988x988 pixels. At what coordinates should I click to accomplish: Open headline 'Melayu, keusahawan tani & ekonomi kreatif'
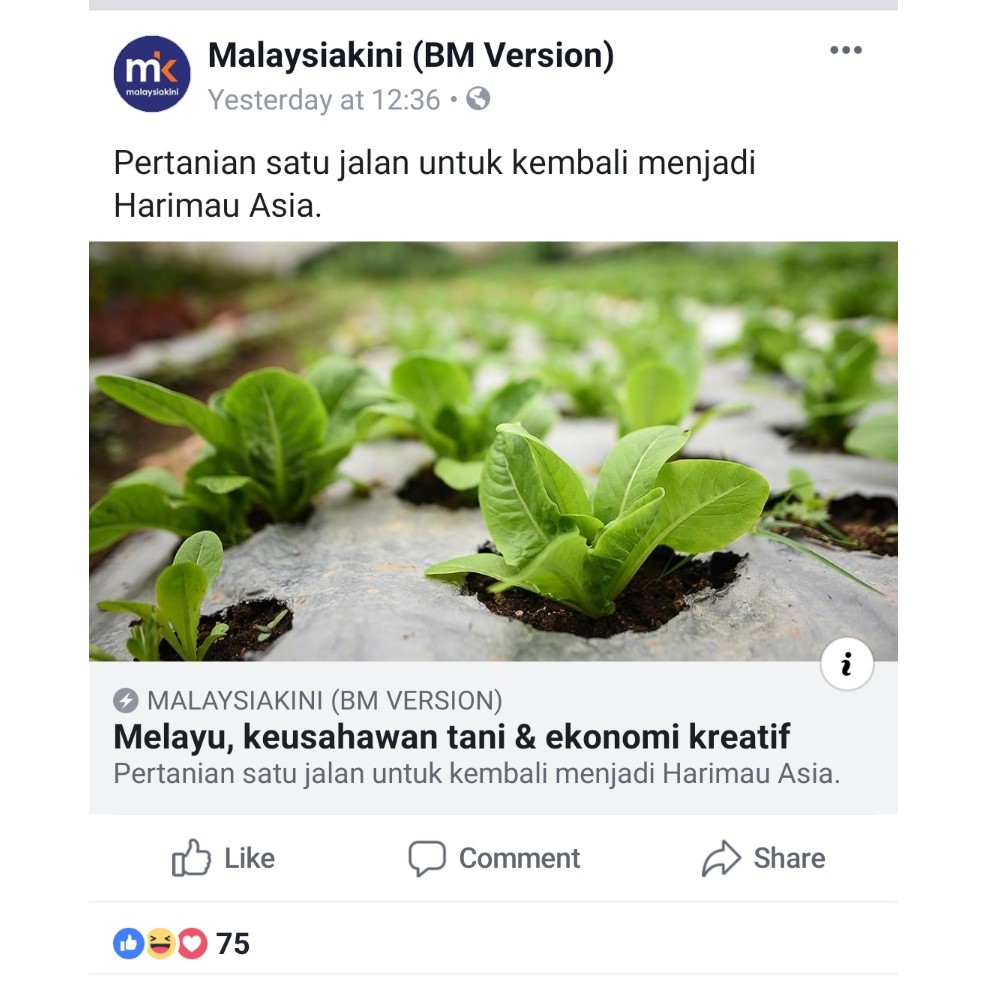[452, 737]
